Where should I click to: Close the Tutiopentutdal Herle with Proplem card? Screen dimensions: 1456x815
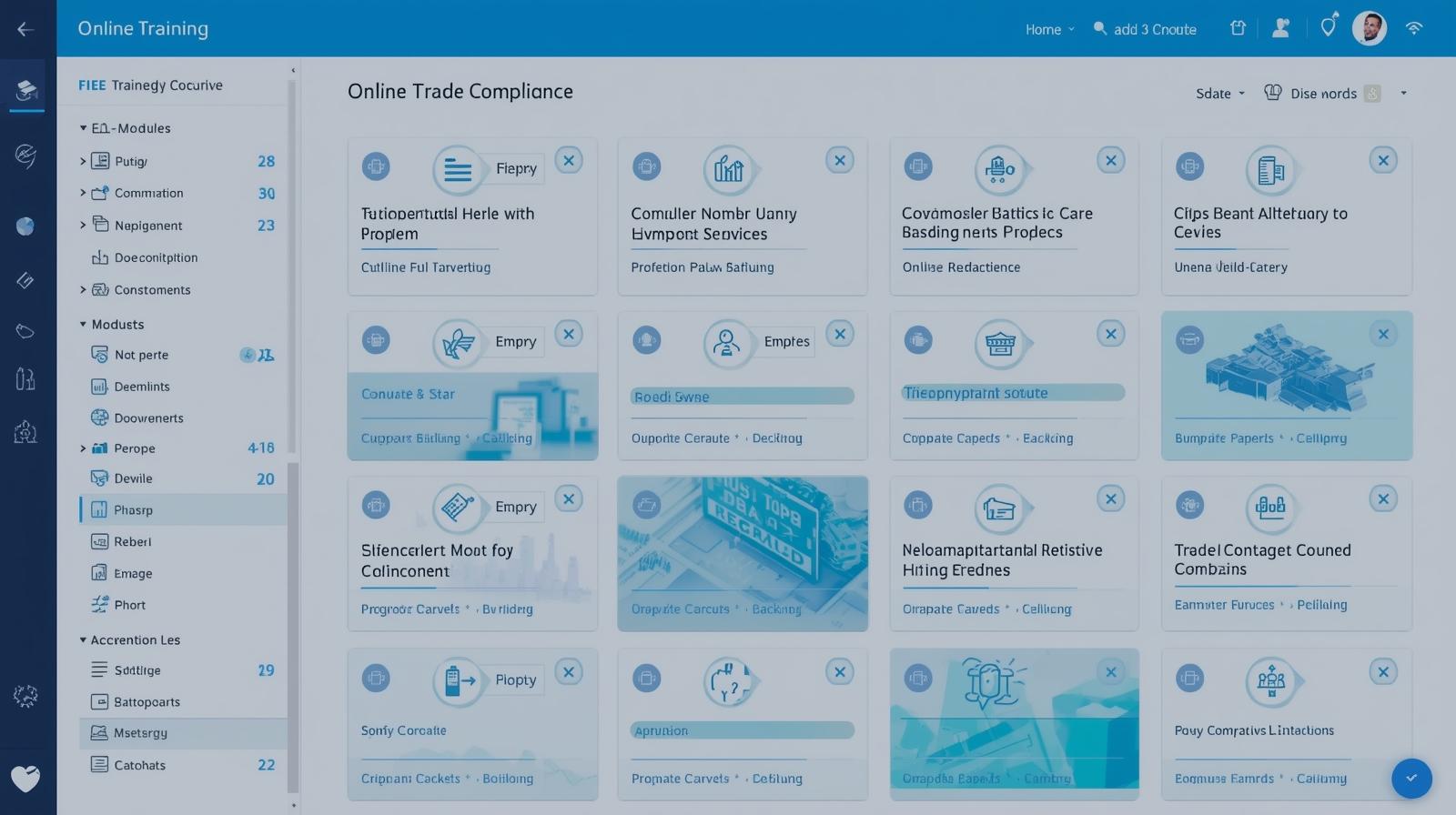569,161
